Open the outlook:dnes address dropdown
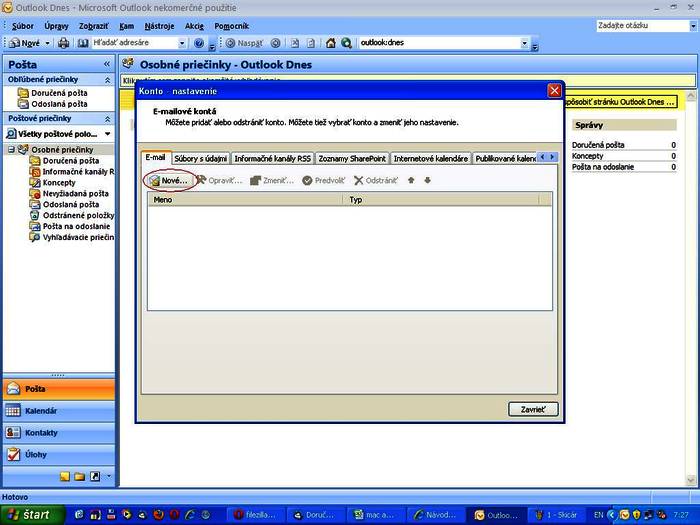The image size is (700, 525). tap(525, 43)
